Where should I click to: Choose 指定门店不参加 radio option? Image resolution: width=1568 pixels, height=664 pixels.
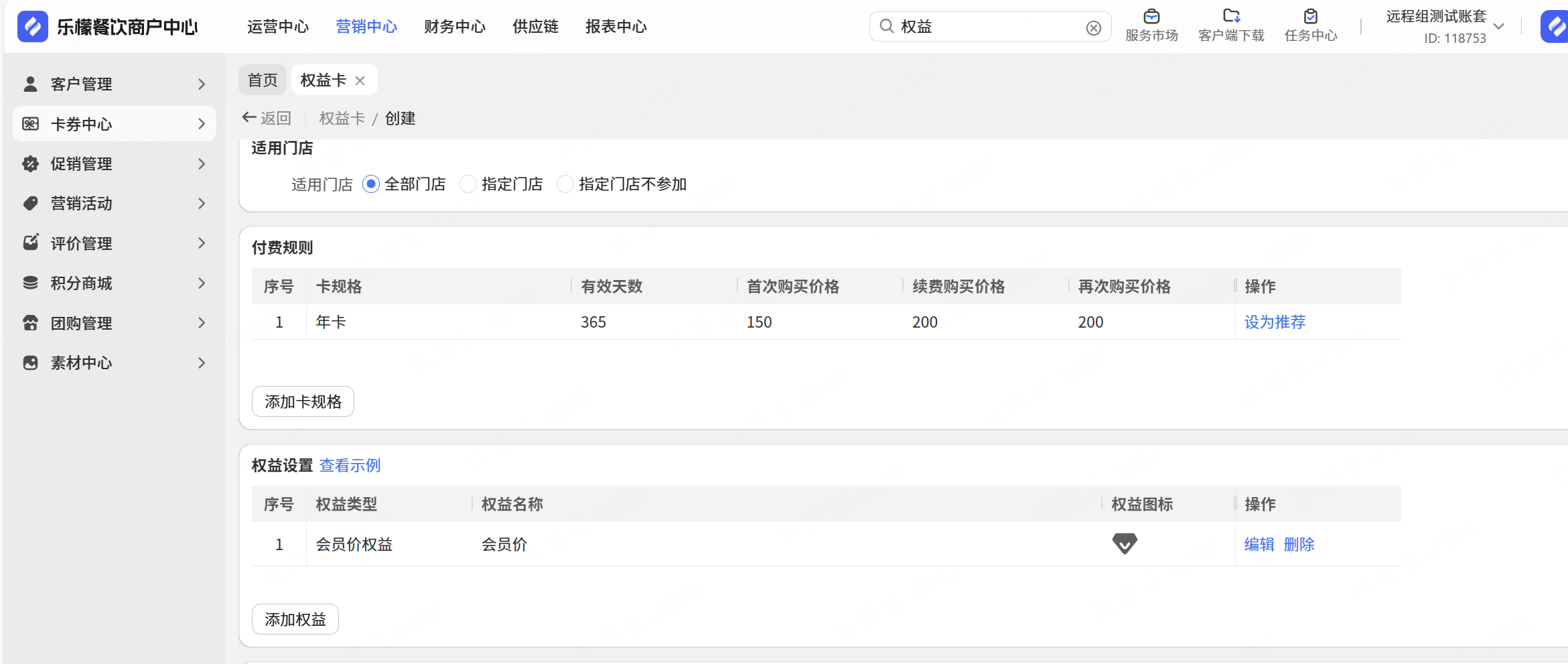(x=565, y=184)
